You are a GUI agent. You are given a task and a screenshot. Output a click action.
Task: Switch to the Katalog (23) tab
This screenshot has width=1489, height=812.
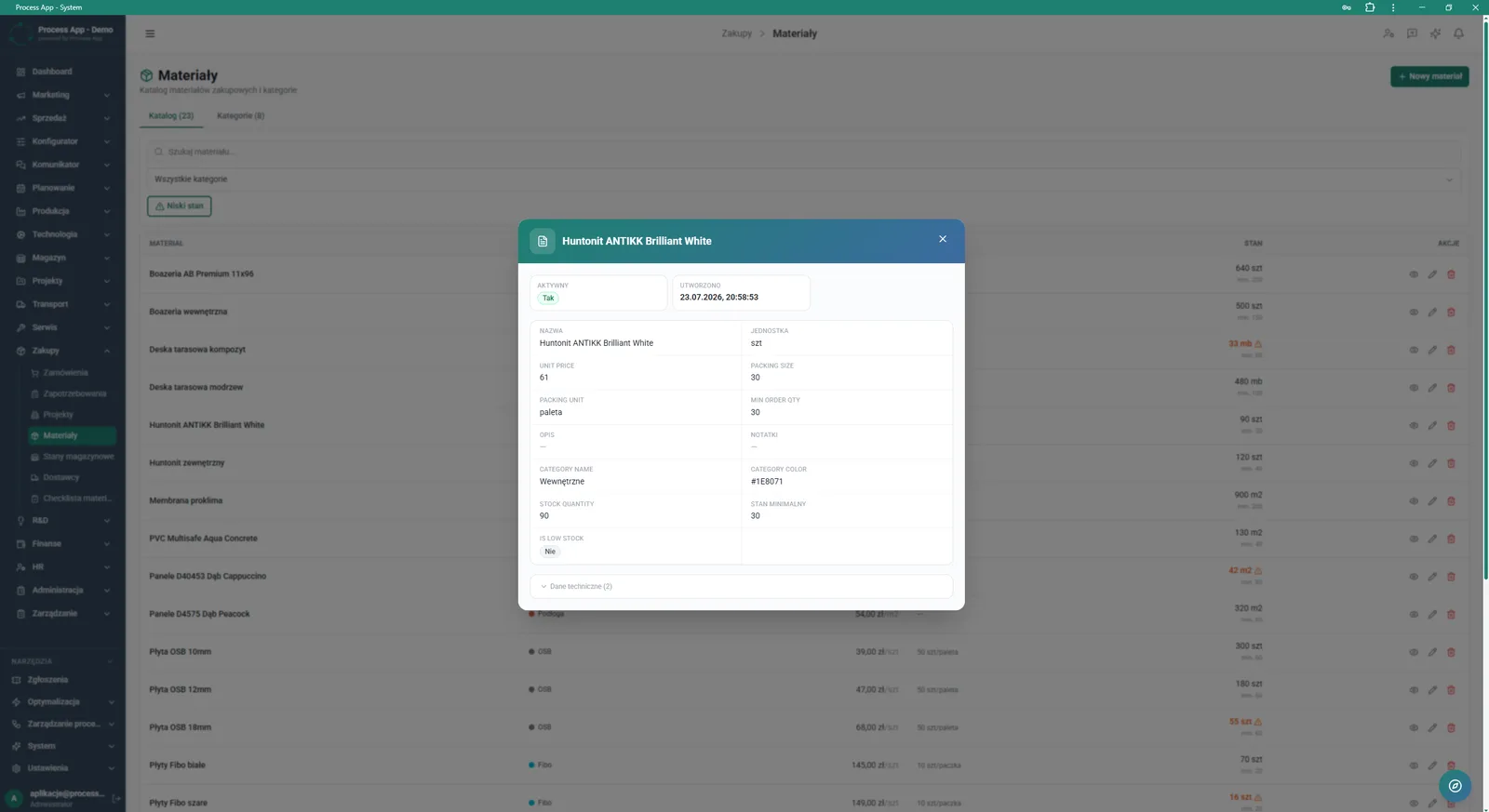171,115
